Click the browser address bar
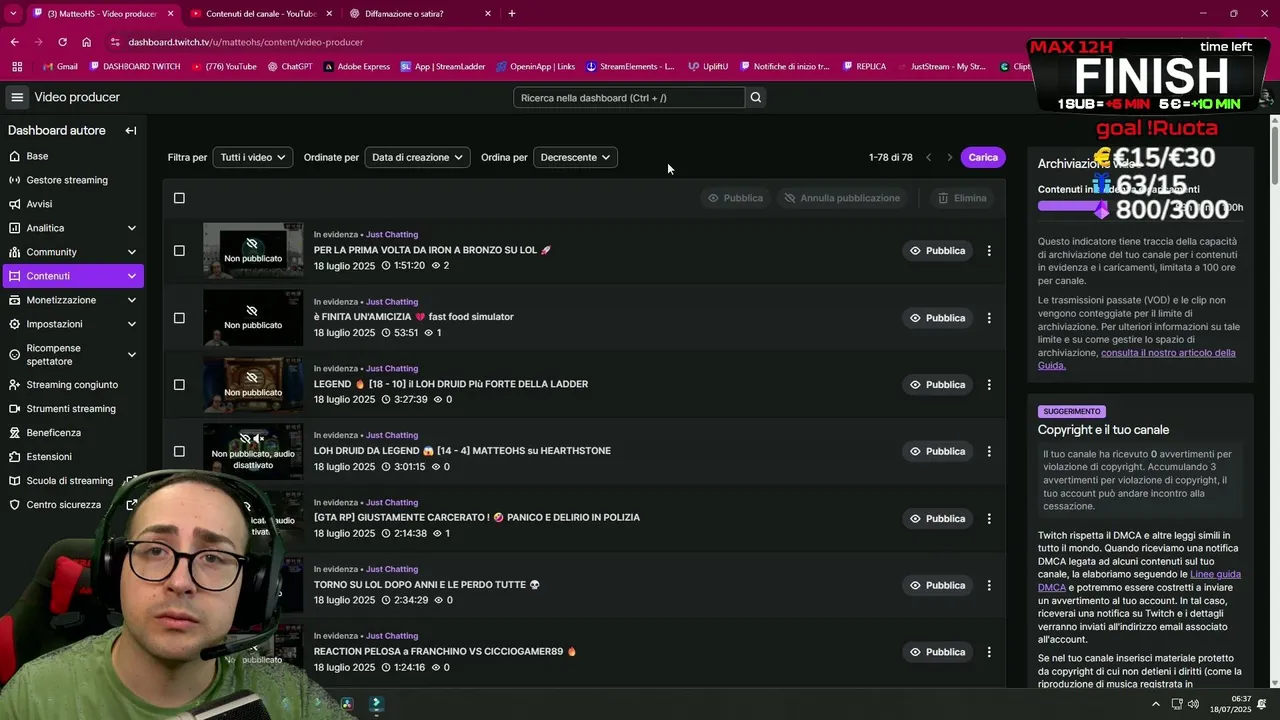The height and width of the screenshot is (720, 1280). click(560, 42)
